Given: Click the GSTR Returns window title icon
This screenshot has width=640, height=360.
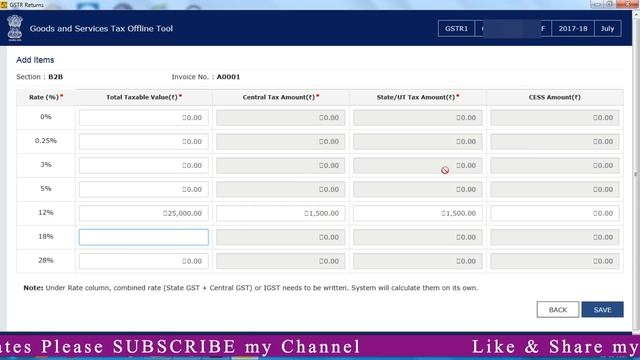Looking at the screenshot, I should (4, 4).
